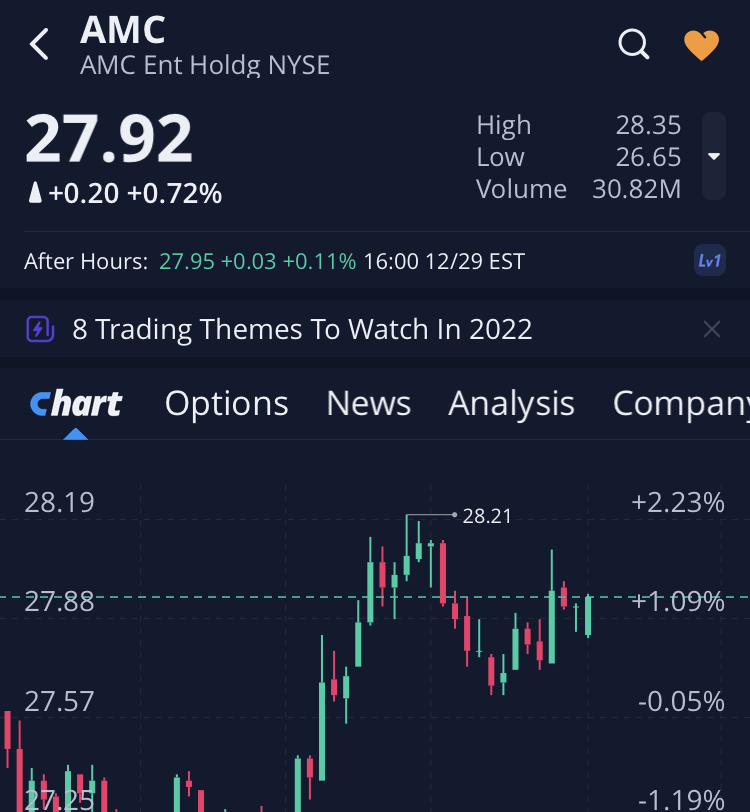This screenshot has height=812, width=750.
Task: Open the Company tab
Action: click(x=680, y=404)
